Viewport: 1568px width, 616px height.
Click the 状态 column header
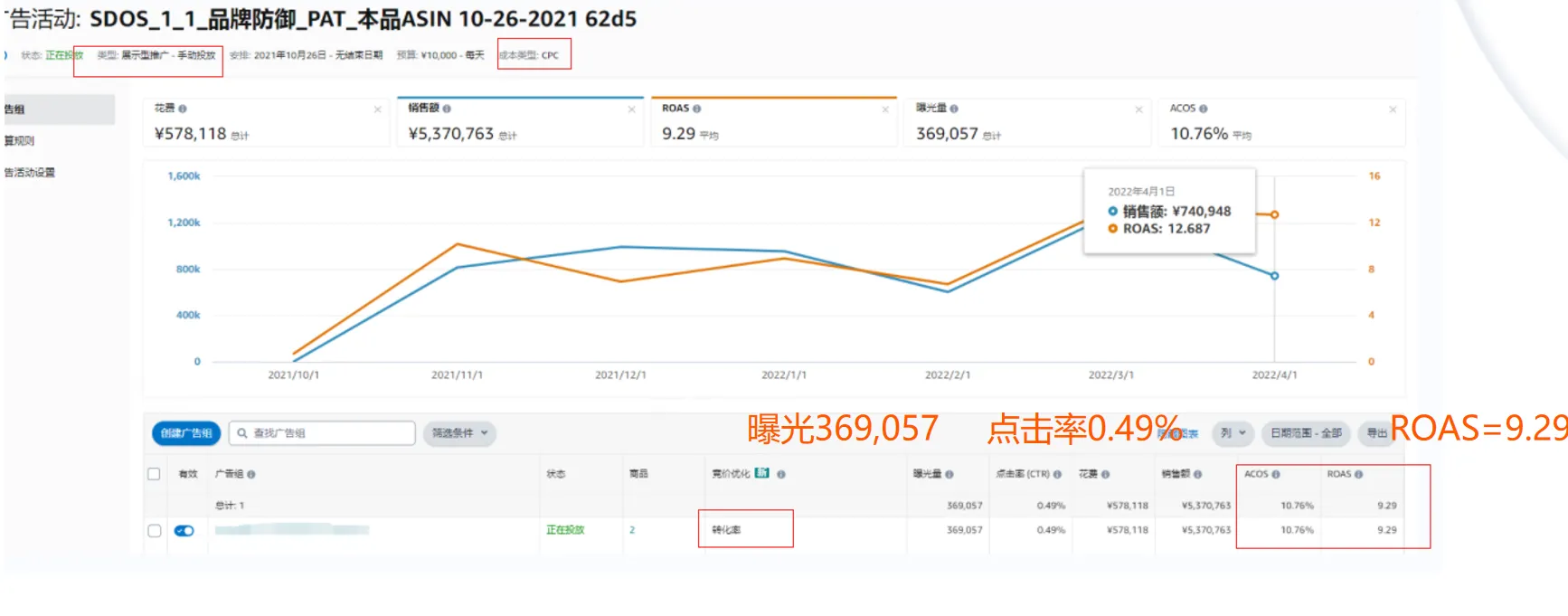(x=555, y=474)
